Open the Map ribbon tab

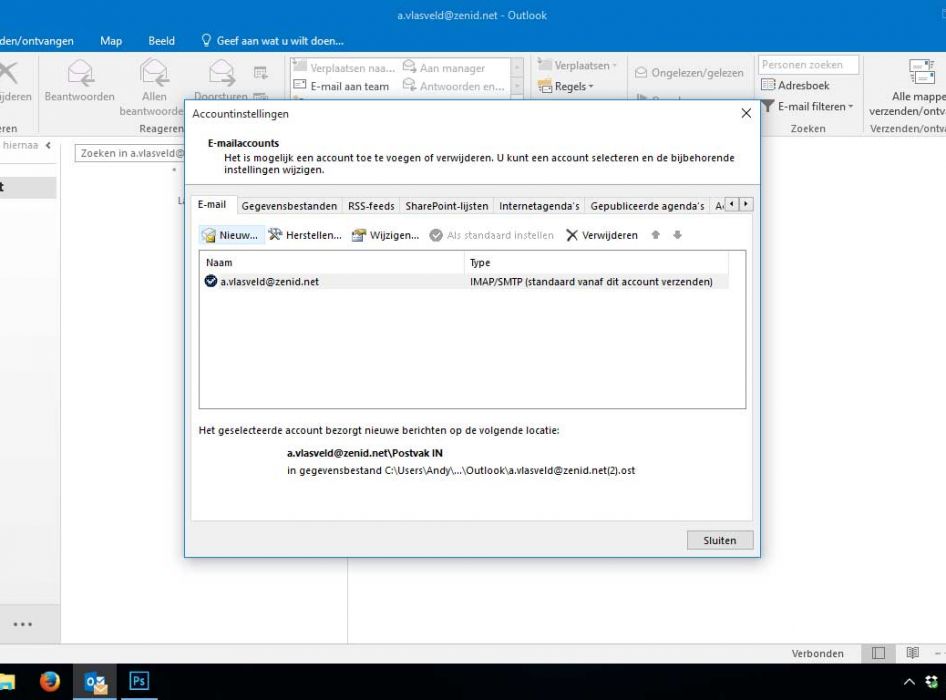(x=111, y=41)
